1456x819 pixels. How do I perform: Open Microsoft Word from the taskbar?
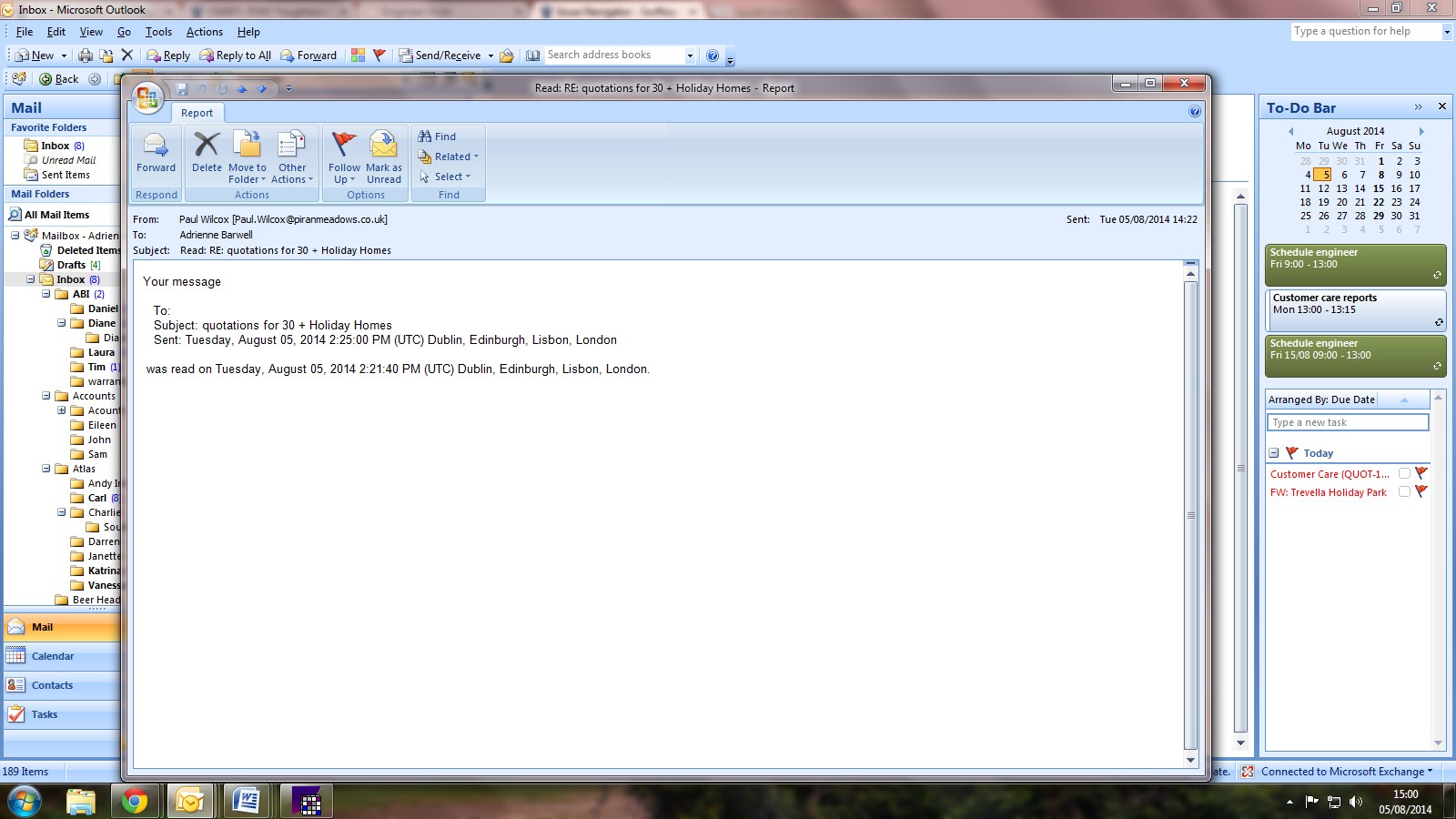coord(246,801)
